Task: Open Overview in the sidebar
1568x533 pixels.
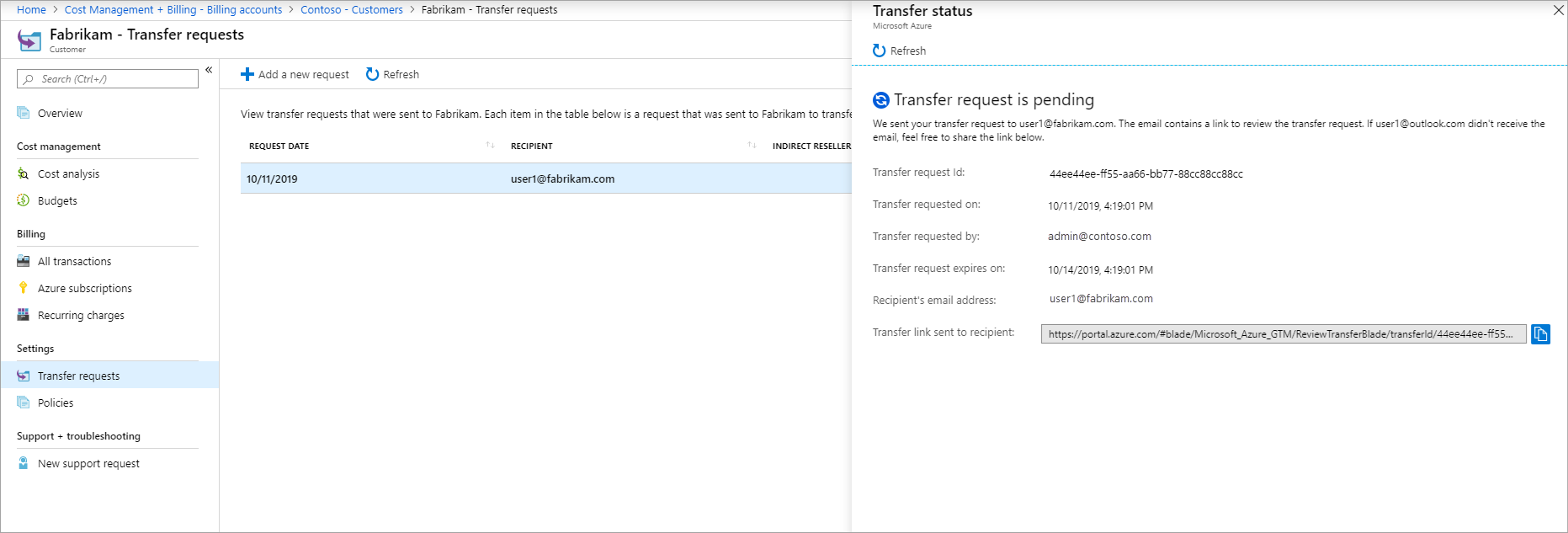Action: [x=60, y=114]
